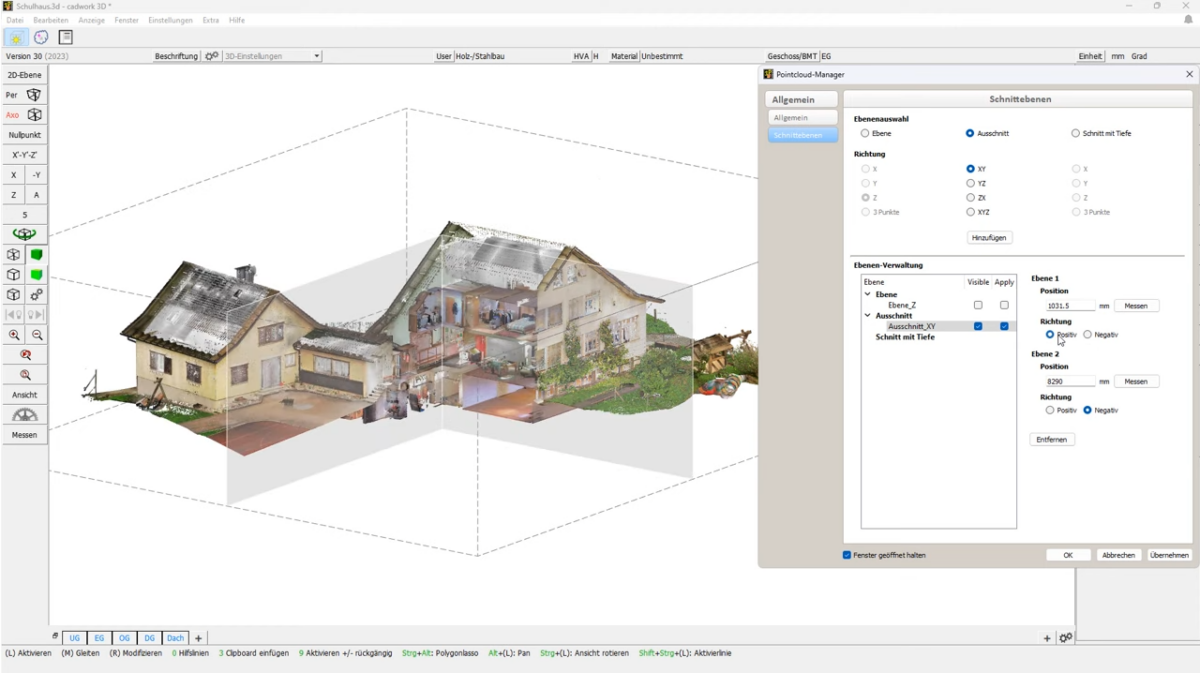Click the Hinzufügen button
This screenshot has width=1200, height=673.
990,238
